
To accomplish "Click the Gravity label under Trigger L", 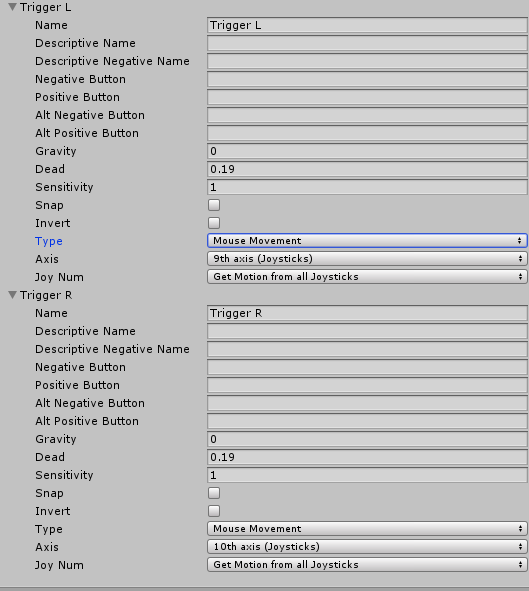I will pyautogui.click(x=56, y=151).
